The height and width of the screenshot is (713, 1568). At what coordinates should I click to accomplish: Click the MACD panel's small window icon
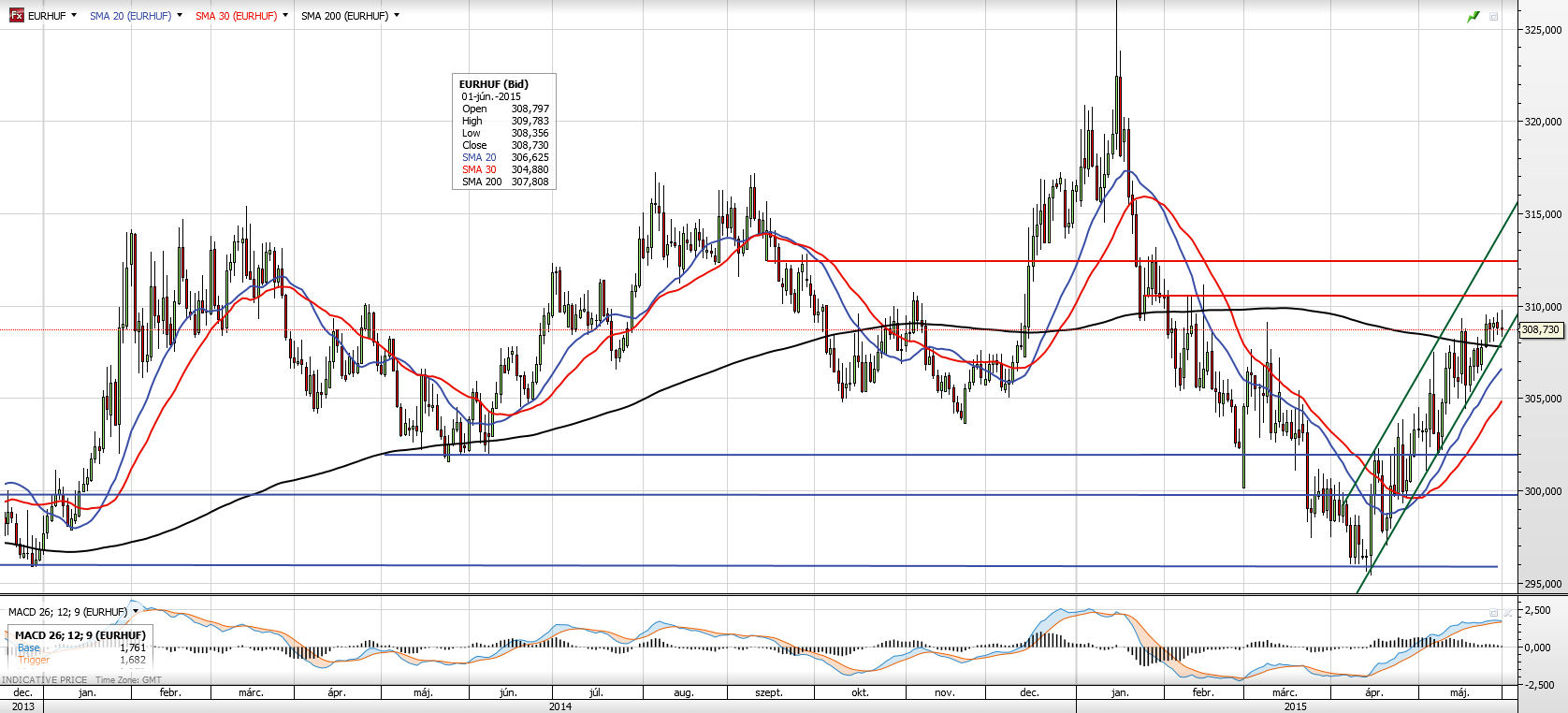pyautogui.click(x=1494, y=613)
